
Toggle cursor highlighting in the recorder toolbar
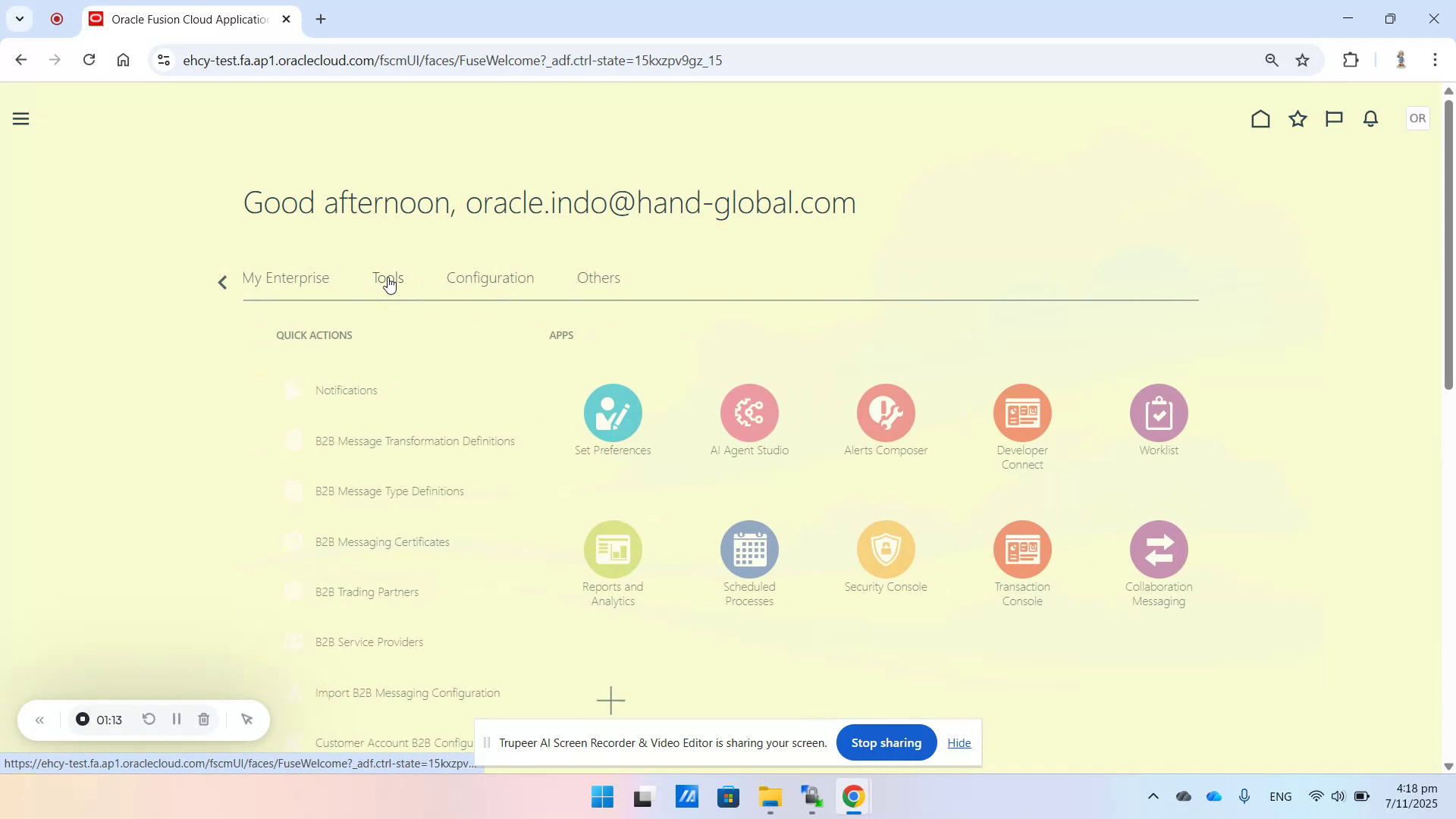247,720
